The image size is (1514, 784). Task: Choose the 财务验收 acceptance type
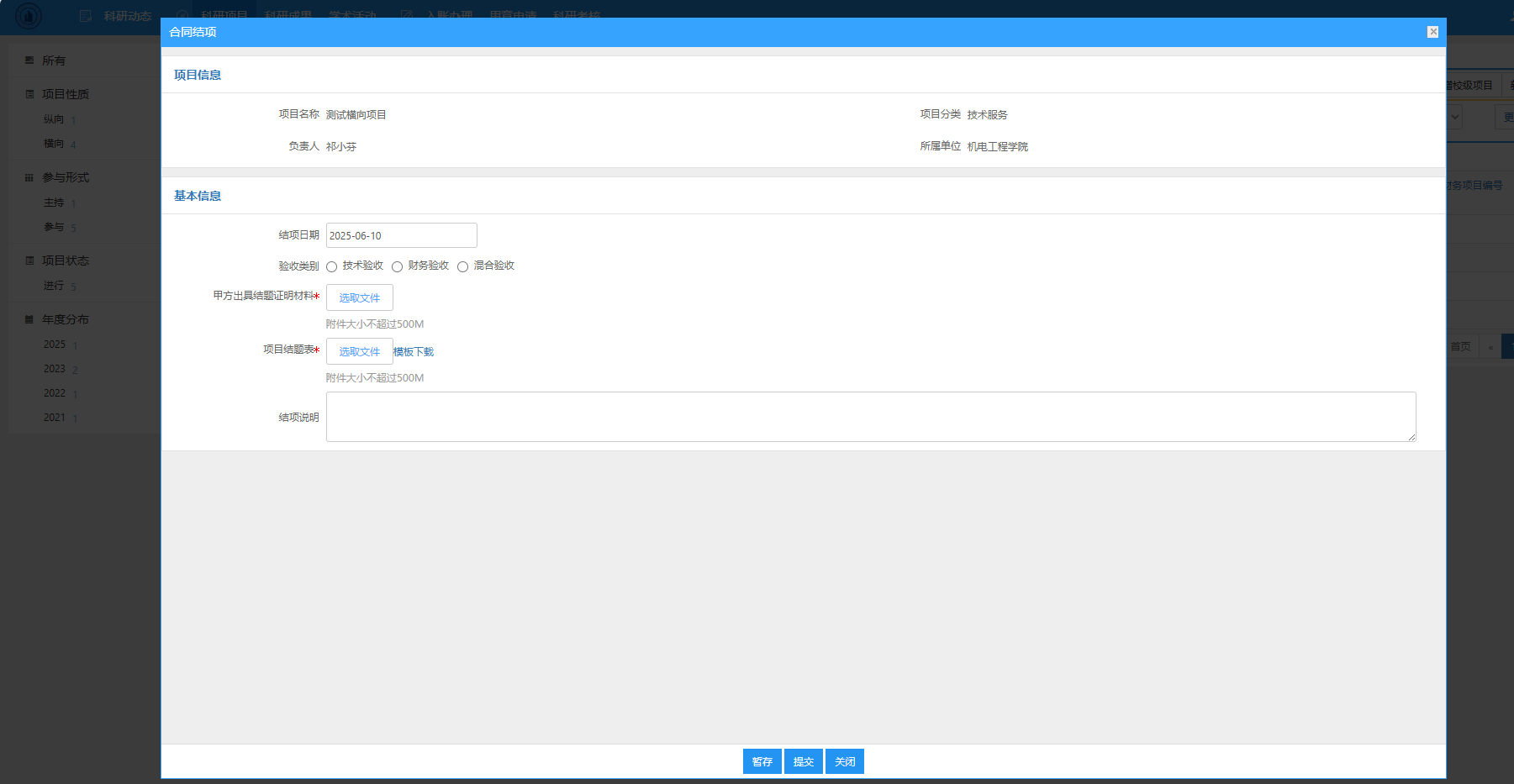click(x=397, y=266)
